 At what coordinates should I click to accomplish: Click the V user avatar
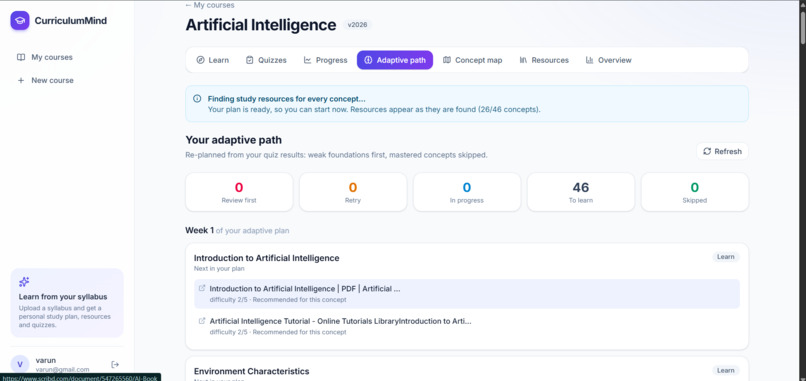pos(20,364)
